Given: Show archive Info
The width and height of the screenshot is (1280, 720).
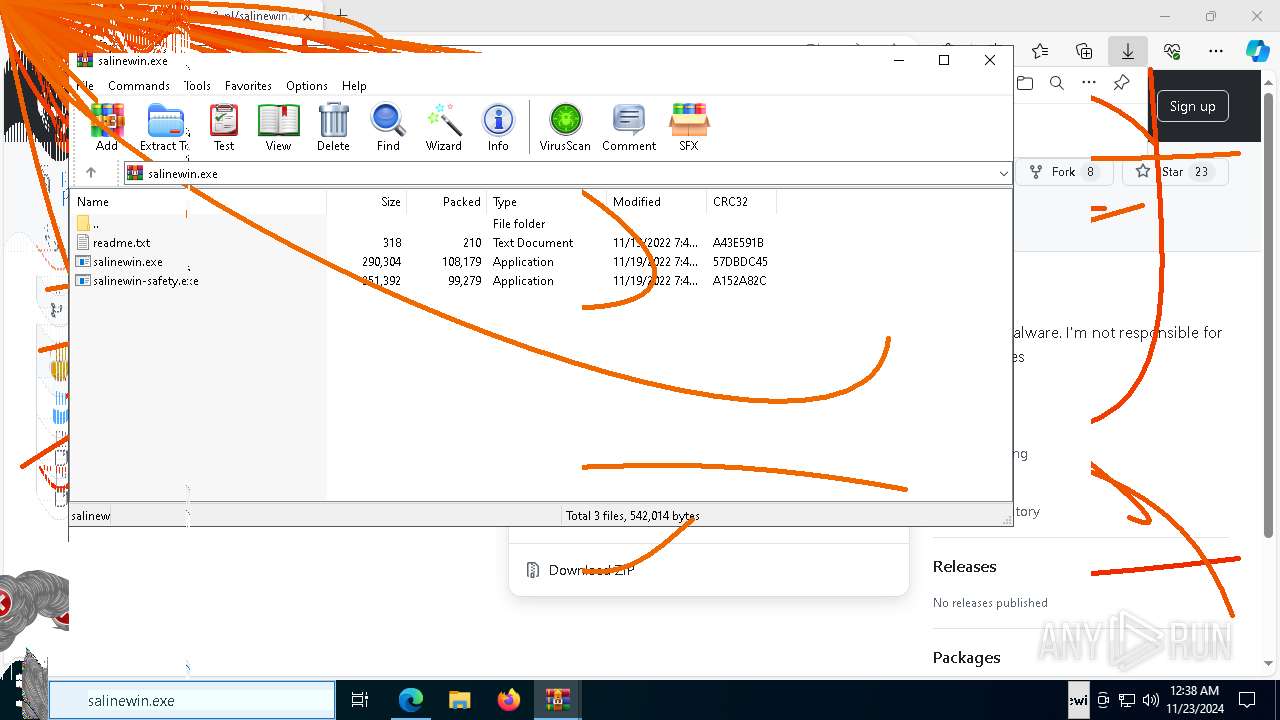Looking at the screenshot, I should coord(498,127).
